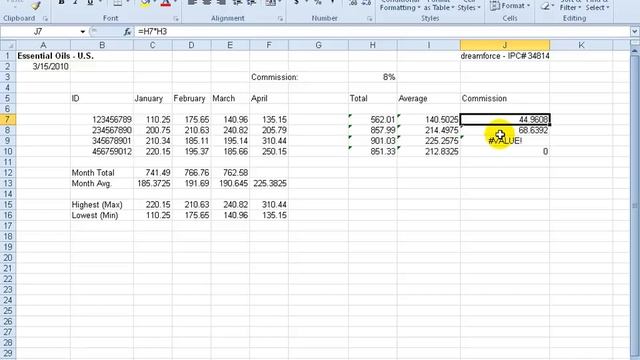640x360 pixels.
Task: Select the commission cell showing 0
Action: click(x=505, y=151)
